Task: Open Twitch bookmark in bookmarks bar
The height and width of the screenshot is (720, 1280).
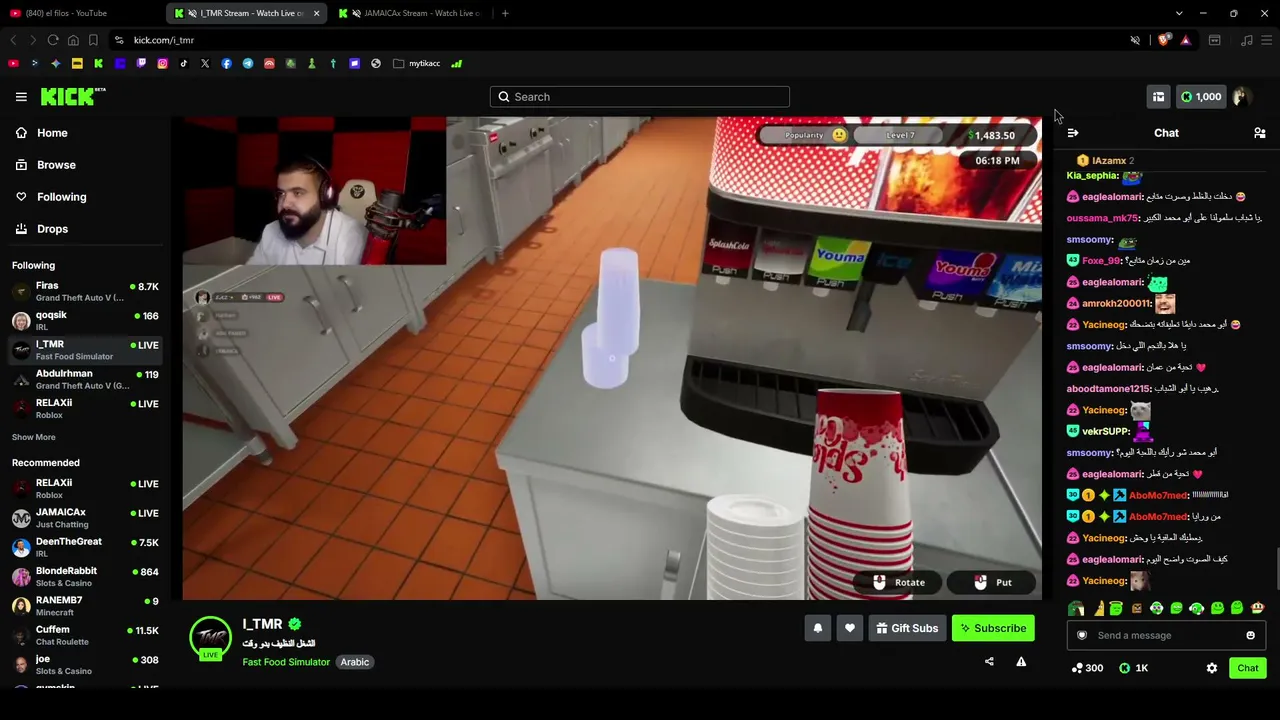Action: [x=141, y=63]
